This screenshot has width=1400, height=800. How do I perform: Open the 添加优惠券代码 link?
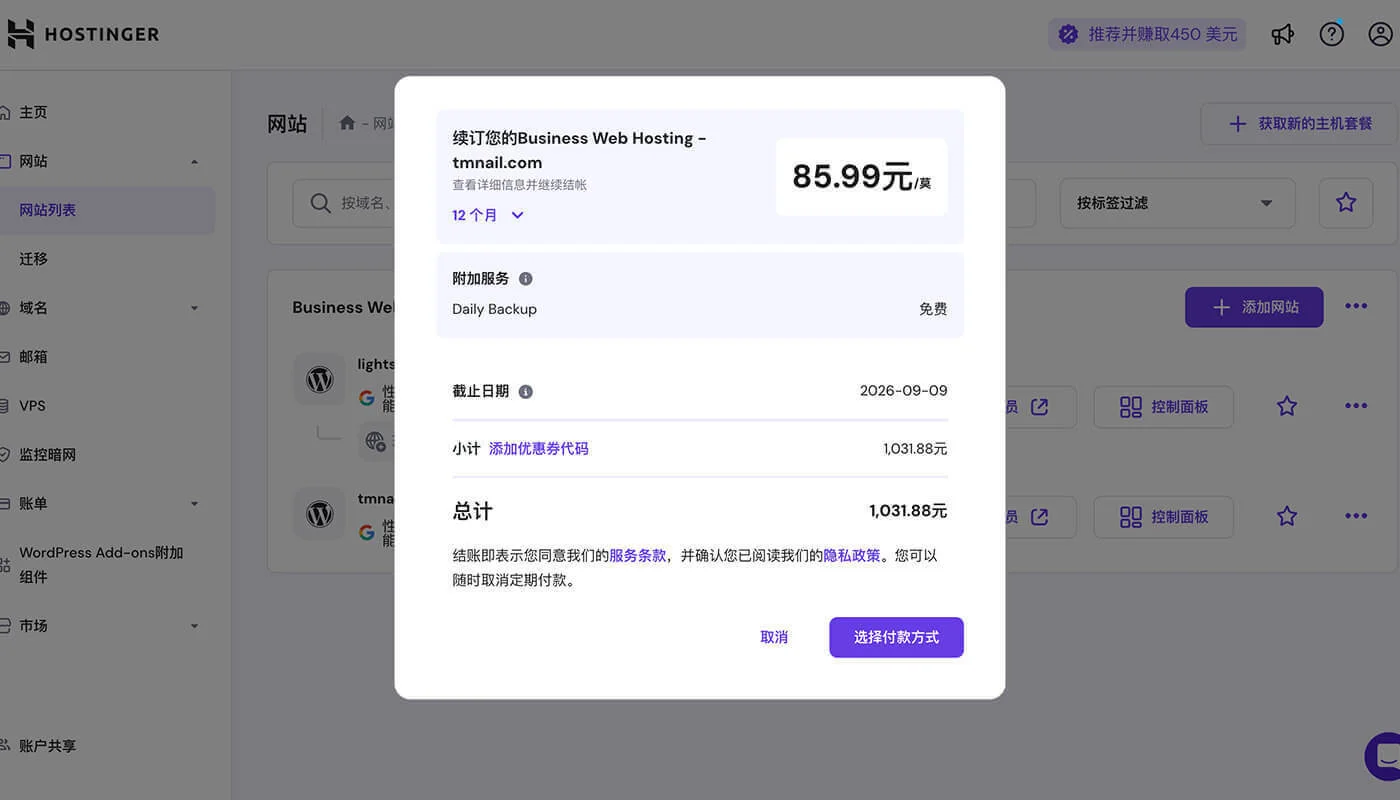click(x=540, y=448)
